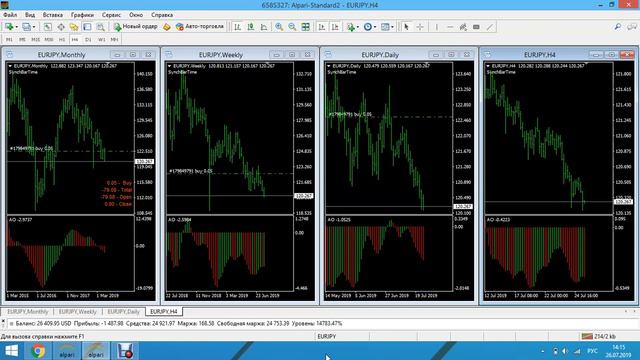Switch timeframe to H1
Image resolution: width=640 pixels, height=360 pixels.
click(62, 40)
